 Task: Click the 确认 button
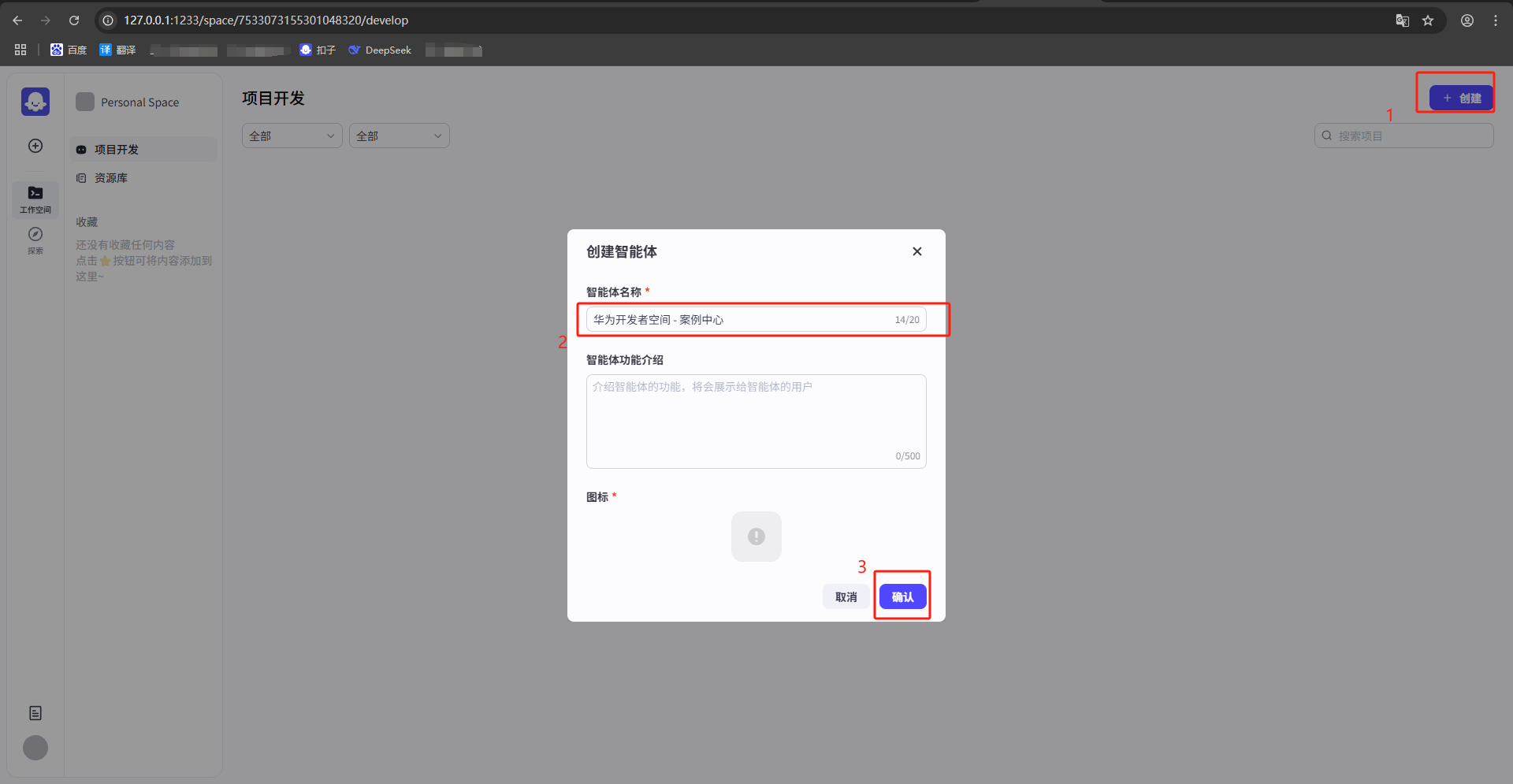(903, 596)
